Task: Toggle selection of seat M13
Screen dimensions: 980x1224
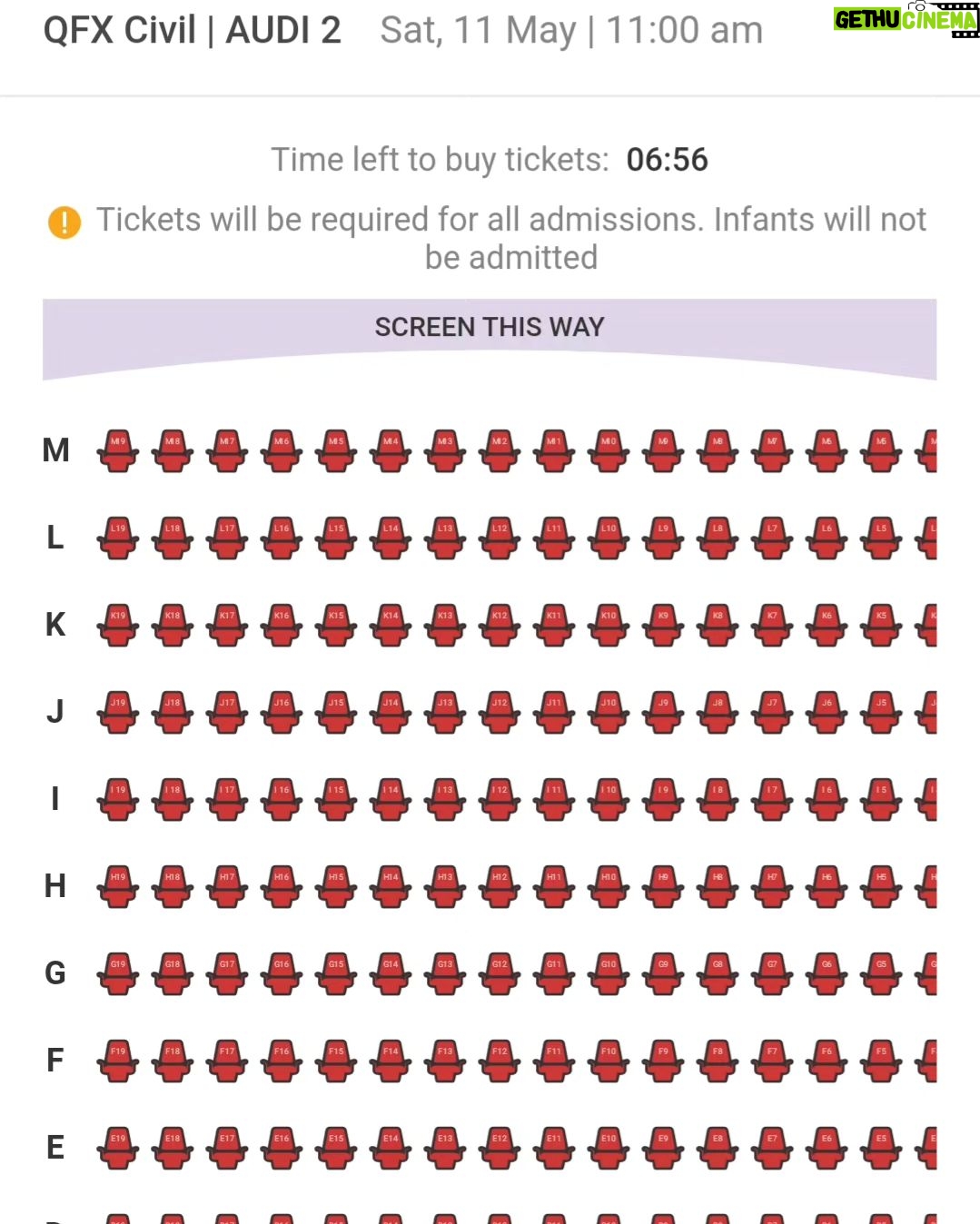Action: tap(445, 450)
